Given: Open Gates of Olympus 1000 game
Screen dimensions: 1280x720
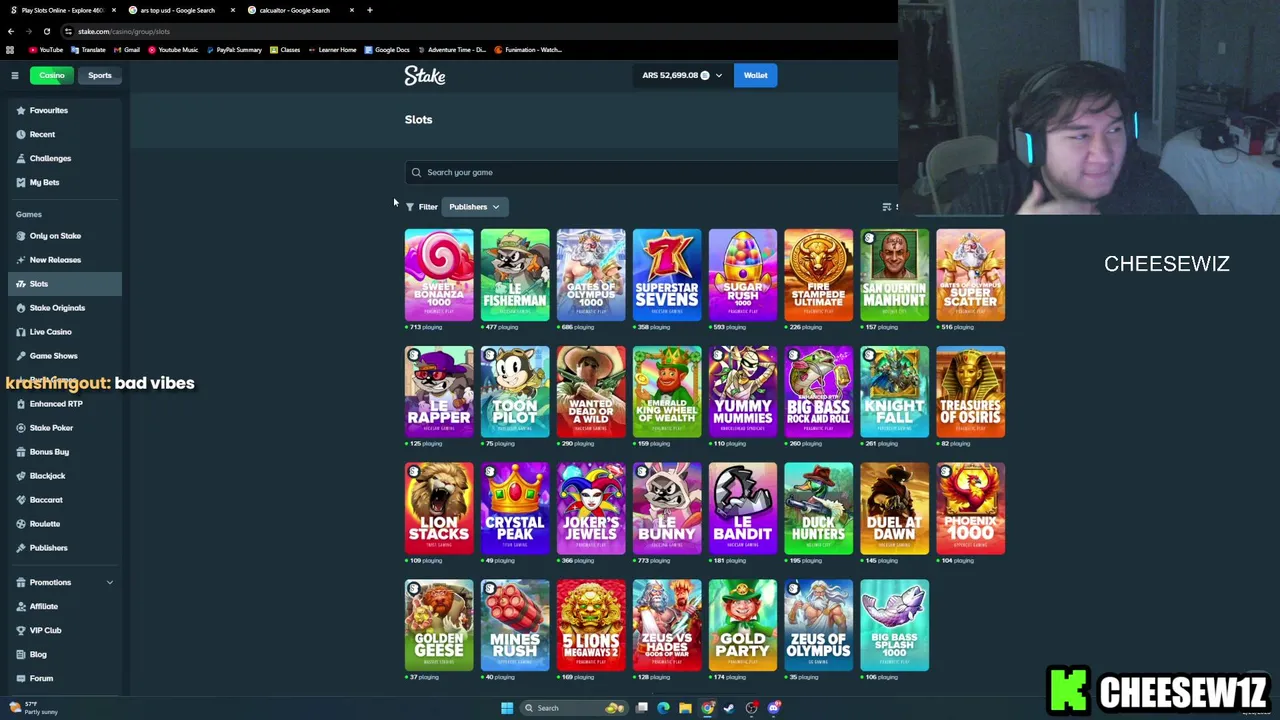Looking at the screenshot, I should pos(591,275).
